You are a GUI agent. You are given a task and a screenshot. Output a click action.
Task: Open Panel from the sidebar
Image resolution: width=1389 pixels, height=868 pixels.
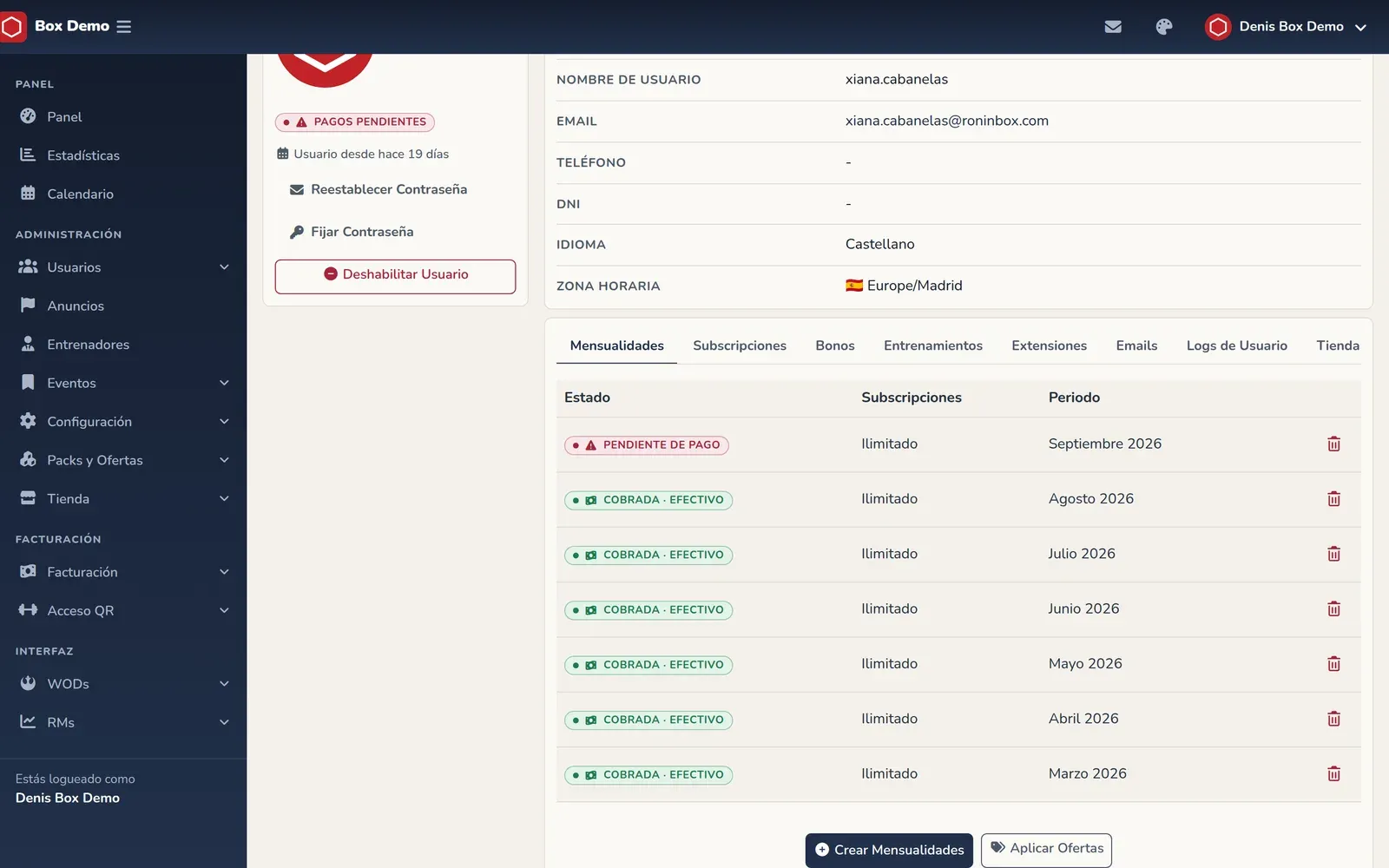click(x=123, y=116)
